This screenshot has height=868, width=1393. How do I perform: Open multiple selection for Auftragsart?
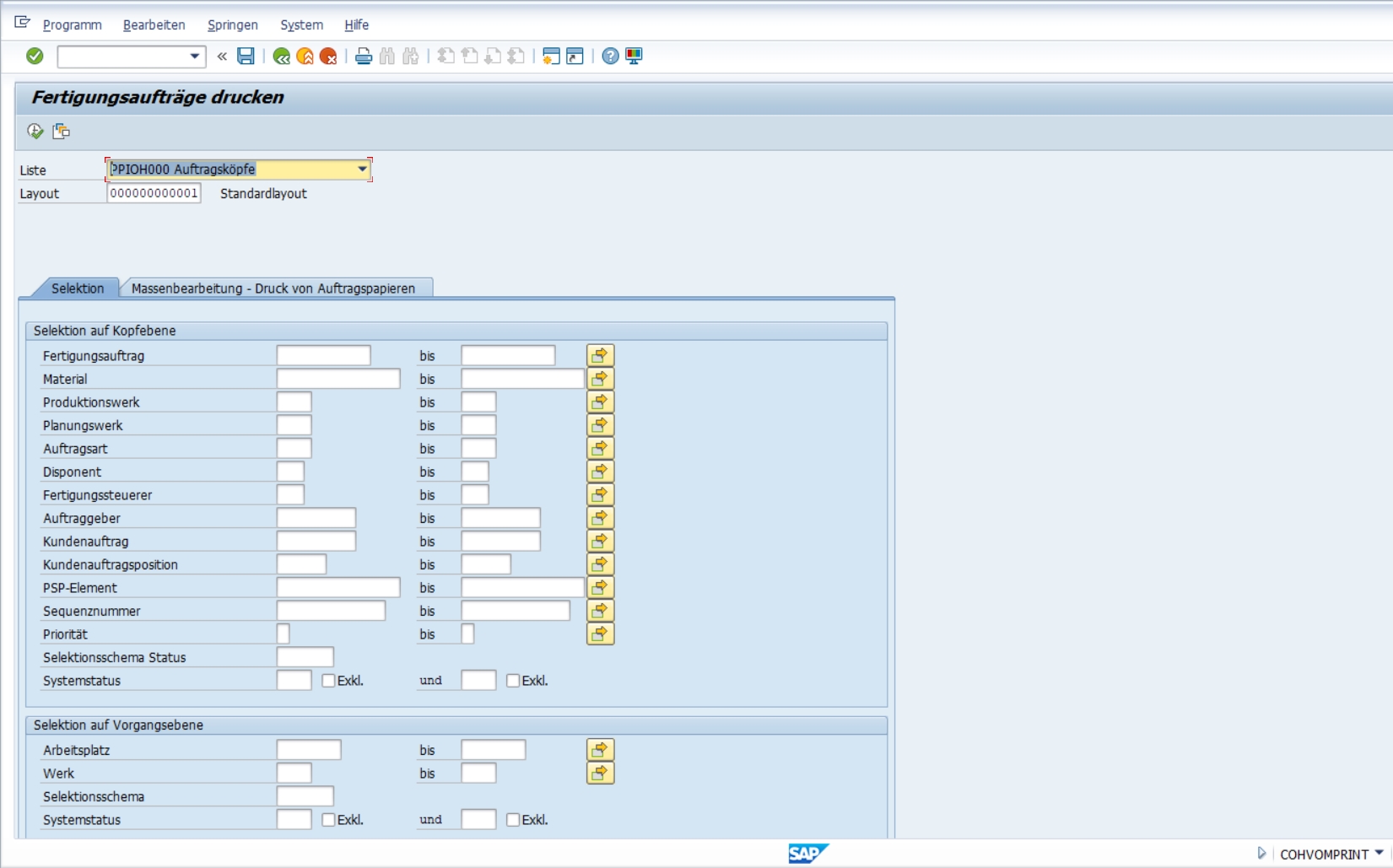click(x=600, y=448)
